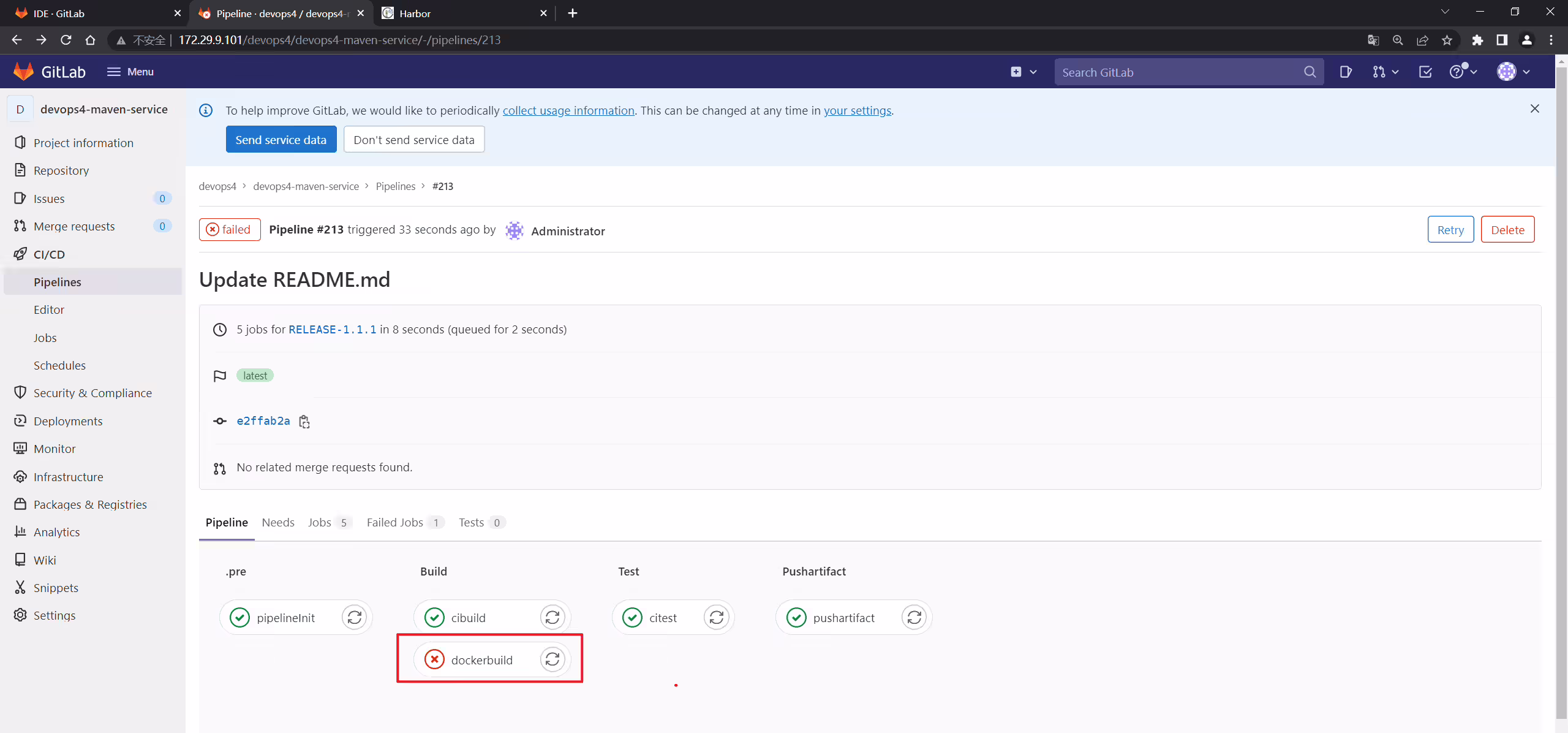Switch to the Failed Jobs tab
Image resolution: width=1568 pixels, height=733 pixels.
(405, 522)
